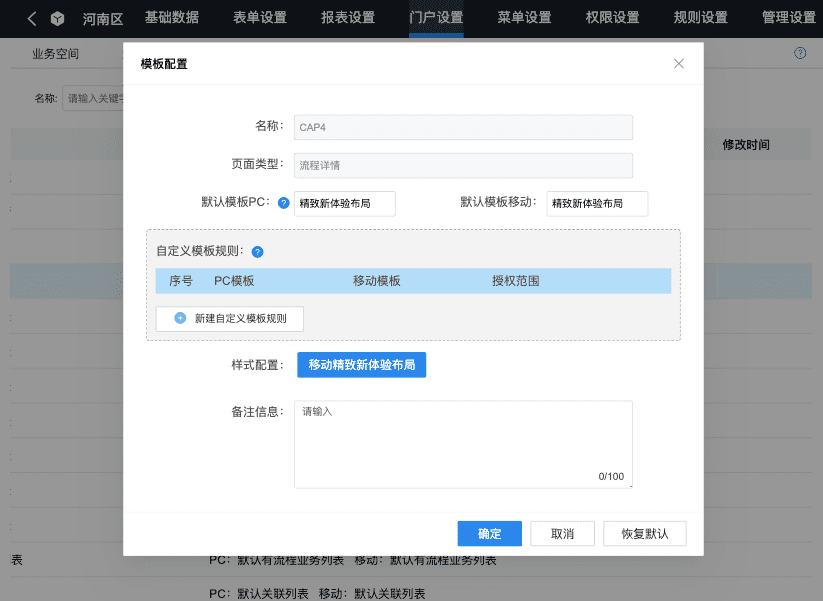Click the 授权范围 column header

click(515, 281)
